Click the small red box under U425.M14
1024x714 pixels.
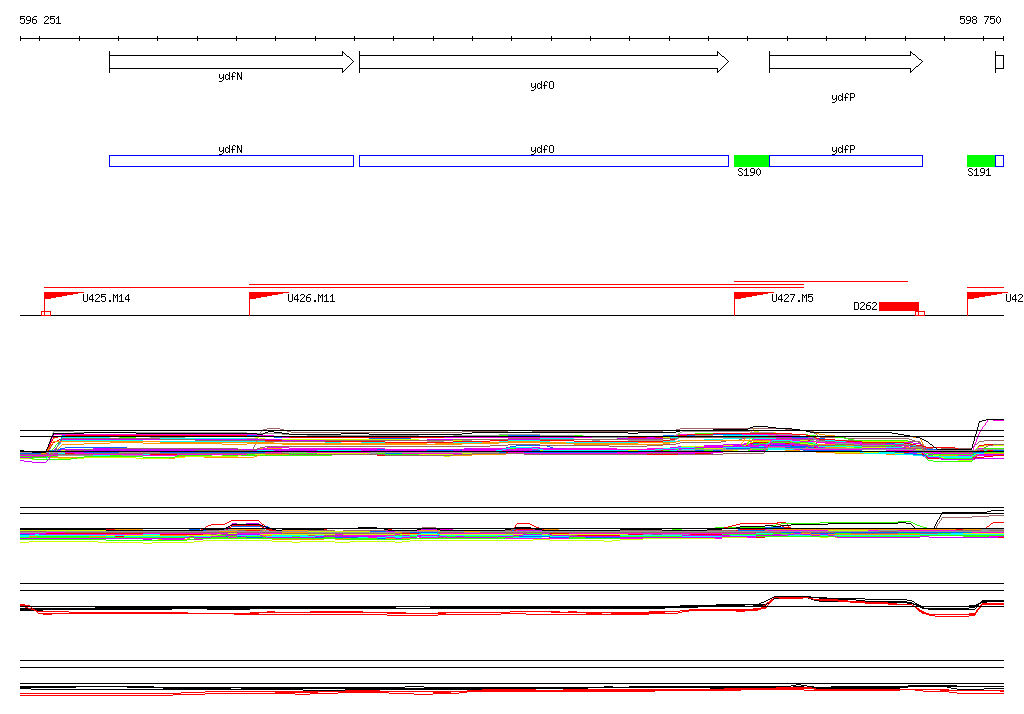46,314
